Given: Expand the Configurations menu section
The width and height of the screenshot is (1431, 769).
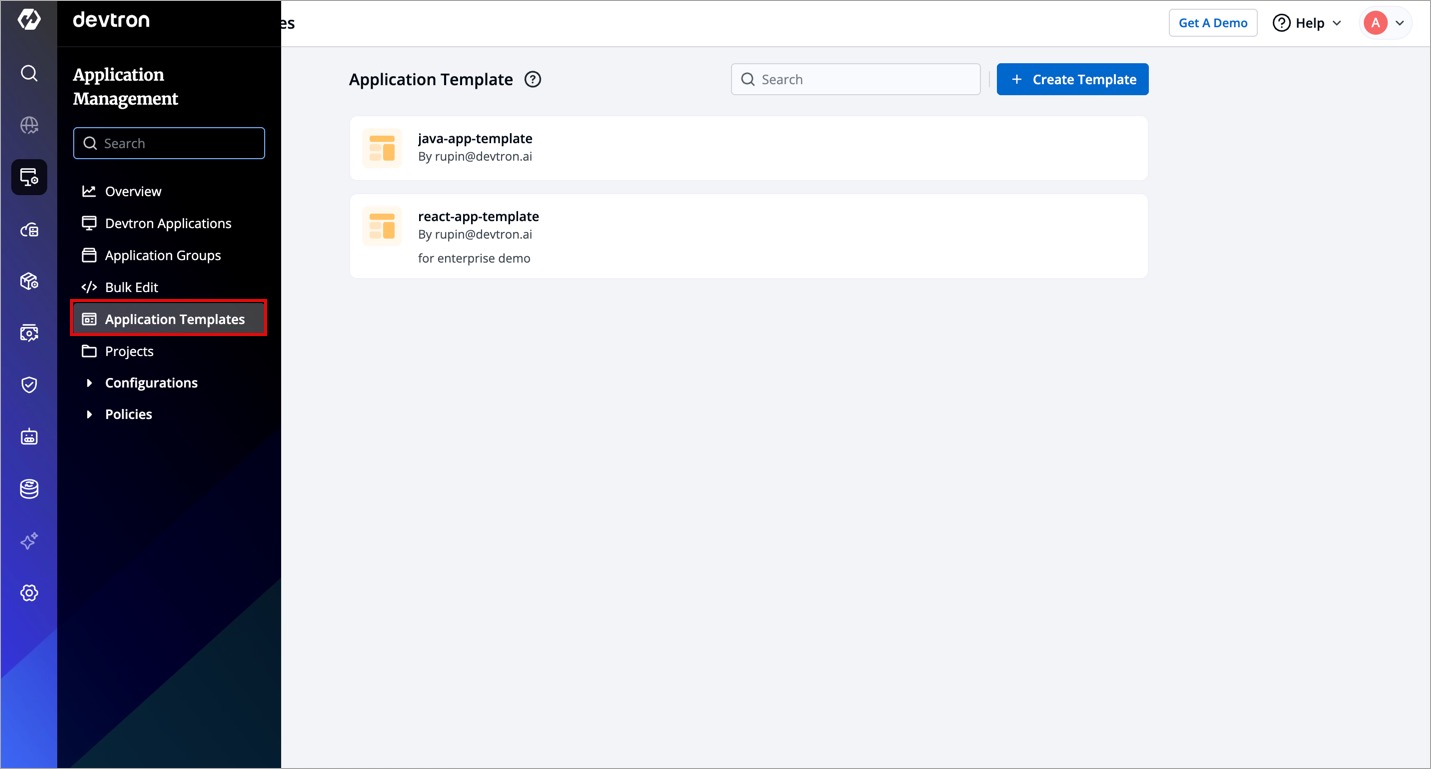Looking at the screenshot, I should coord(150,383).
